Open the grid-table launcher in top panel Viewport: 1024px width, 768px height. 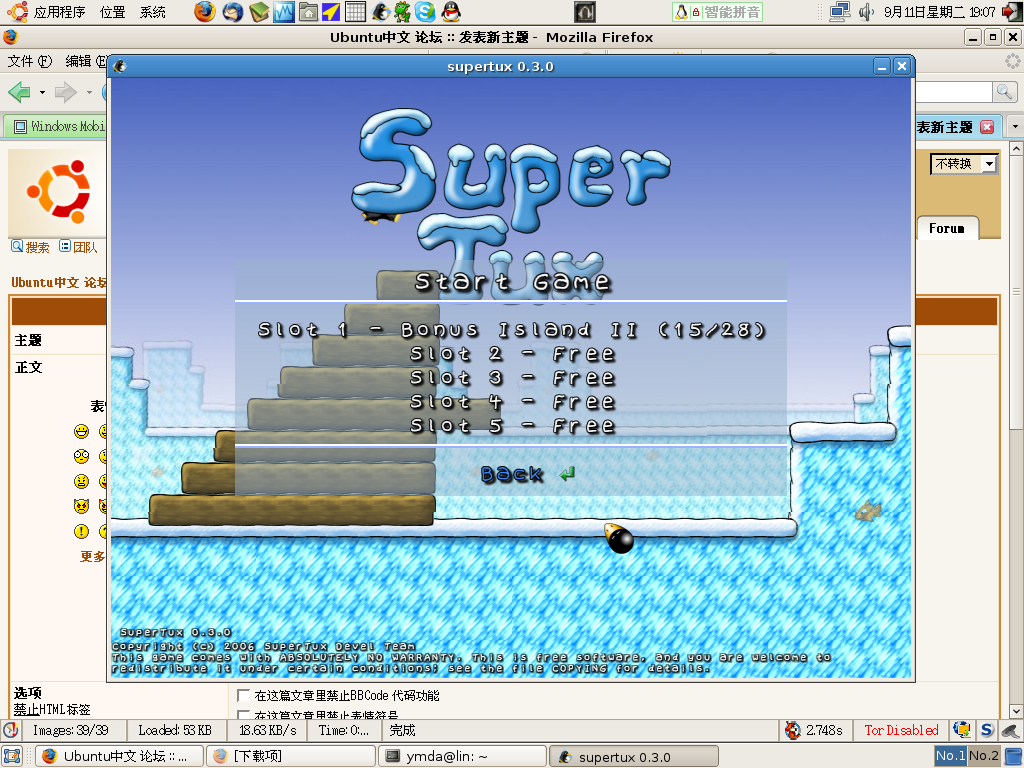(x=355, y=12)
